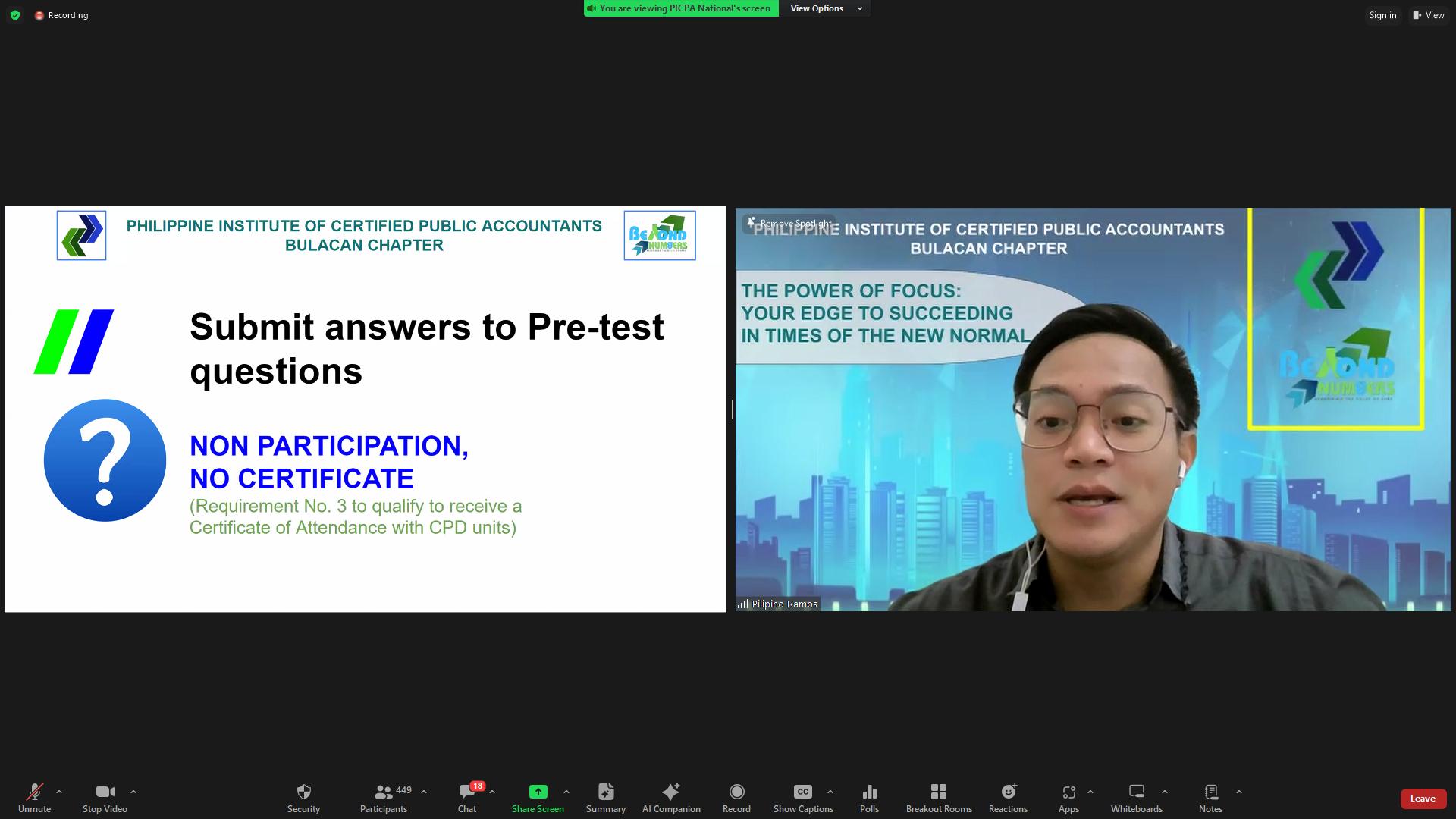The height and width of the screenshot is (819, 1456).
Task: Open the Apps panel
Action: pyautogui.click(x=1068, y=799)
